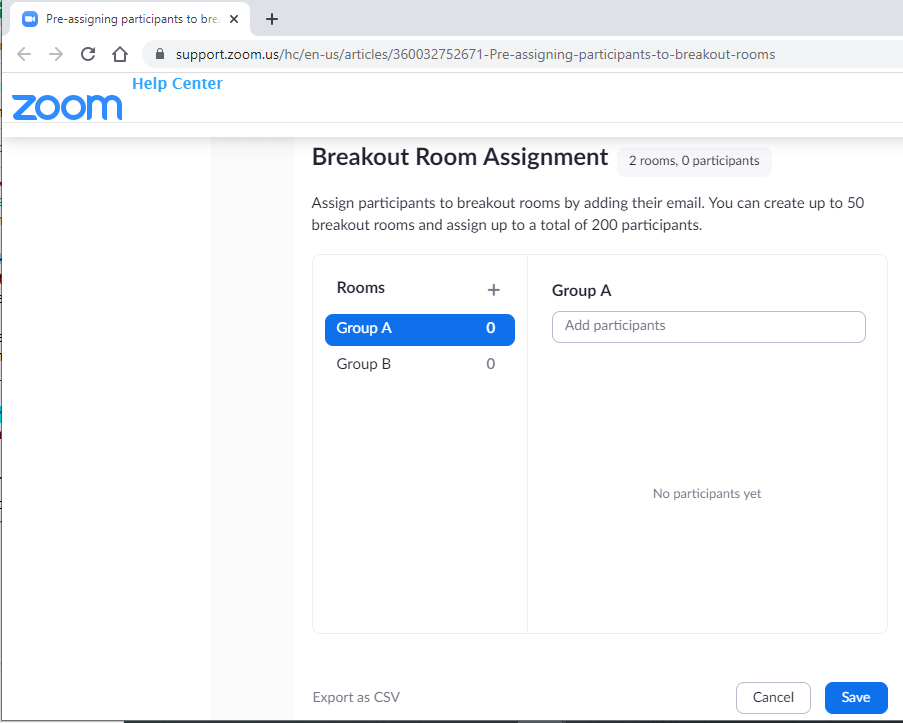Select the Group A room

coord(419,328)
